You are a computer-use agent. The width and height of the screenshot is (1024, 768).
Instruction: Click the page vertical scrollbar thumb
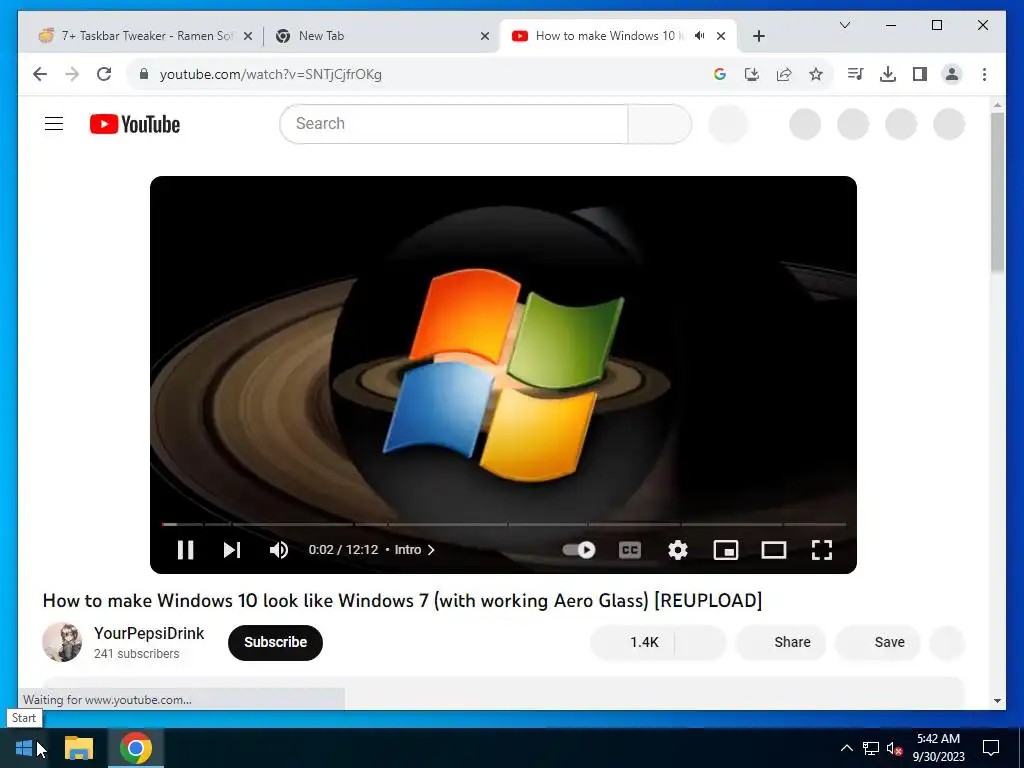pyautogui.click(x=997, y=192)
